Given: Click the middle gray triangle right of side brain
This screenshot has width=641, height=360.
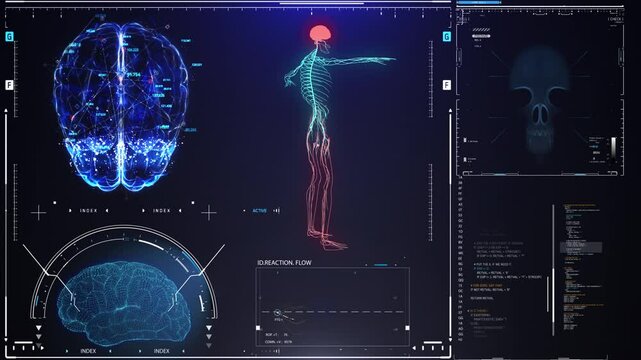Looking at the screenshot, I should [209, 337].
